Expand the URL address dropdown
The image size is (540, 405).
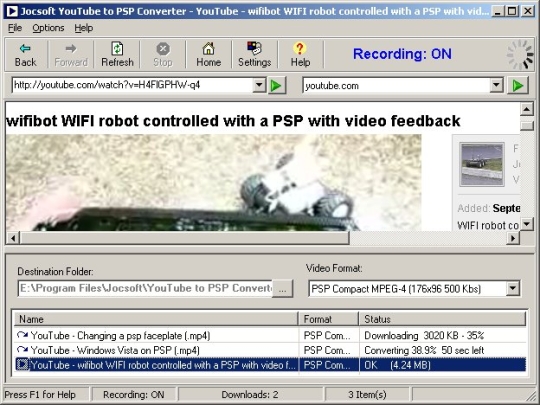(259, 85)
